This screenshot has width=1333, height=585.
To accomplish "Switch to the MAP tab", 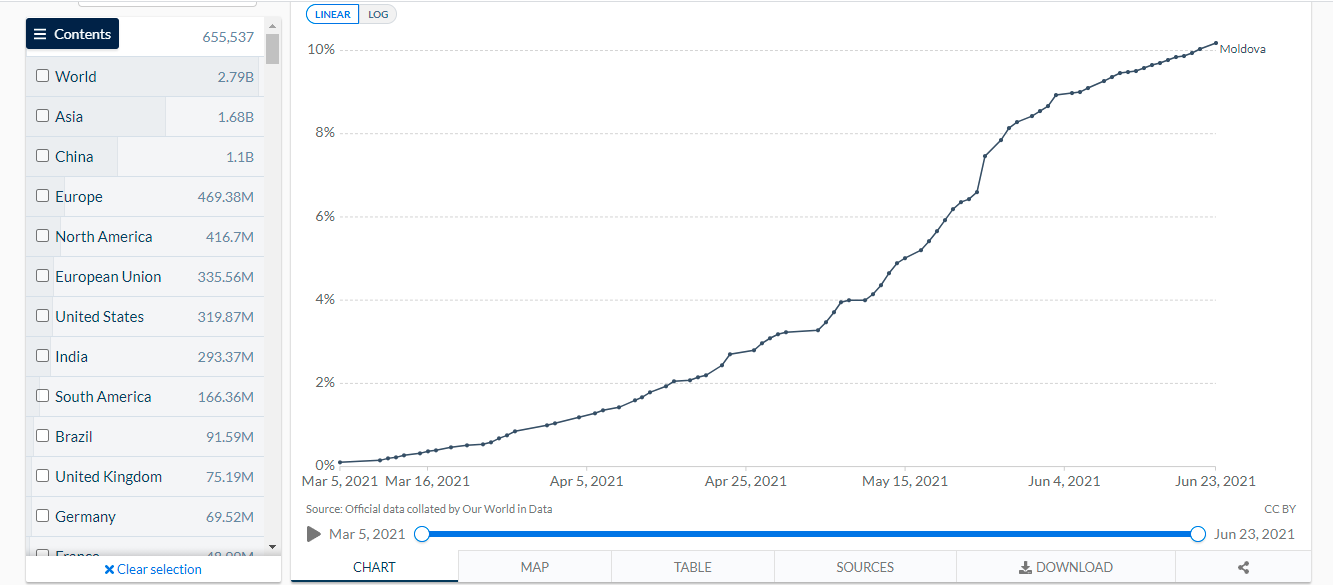I will pyautogui.click(x=535, y=567).
